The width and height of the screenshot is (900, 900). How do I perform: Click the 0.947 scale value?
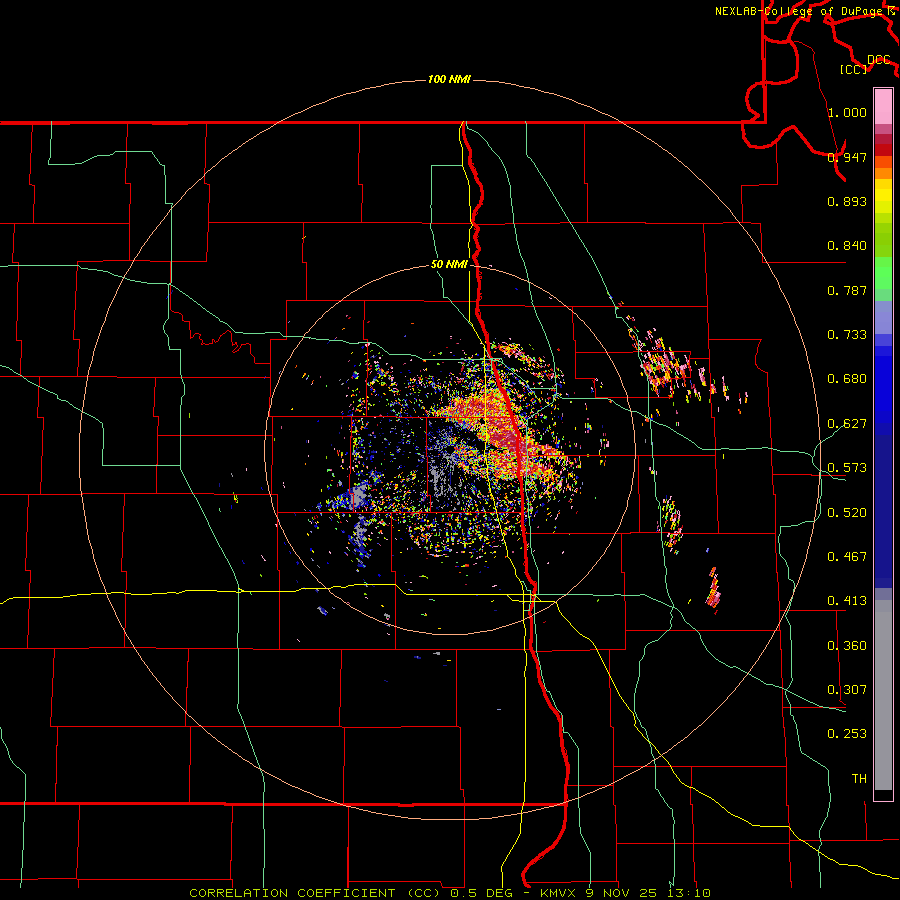click(847, 157)
